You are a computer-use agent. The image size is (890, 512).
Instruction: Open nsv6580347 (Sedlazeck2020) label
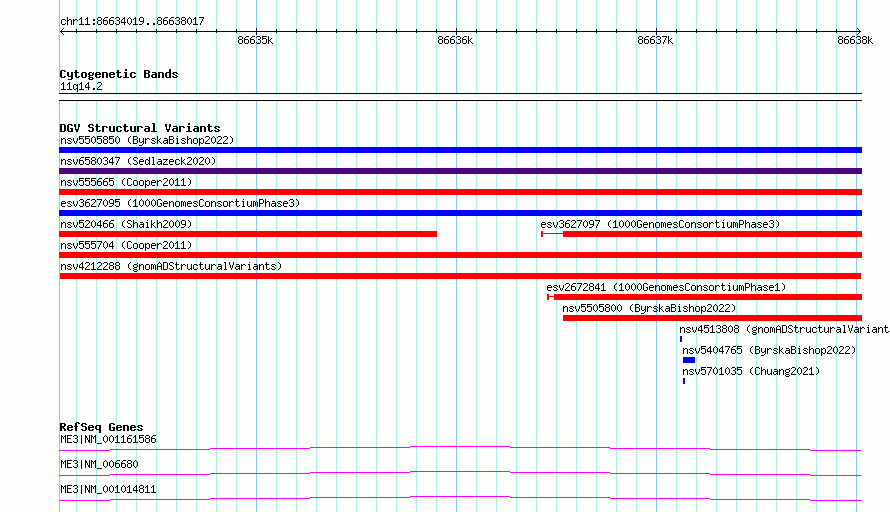pos(138,161)
